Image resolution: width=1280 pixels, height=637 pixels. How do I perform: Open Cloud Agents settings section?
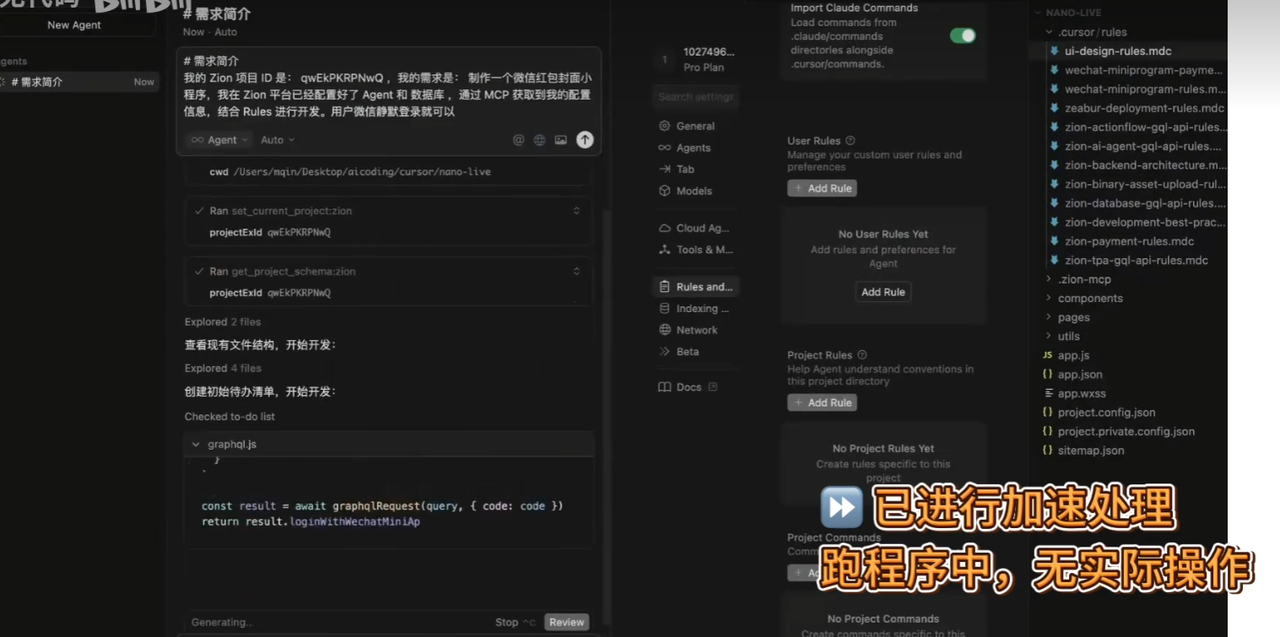[x=695, y=228]
